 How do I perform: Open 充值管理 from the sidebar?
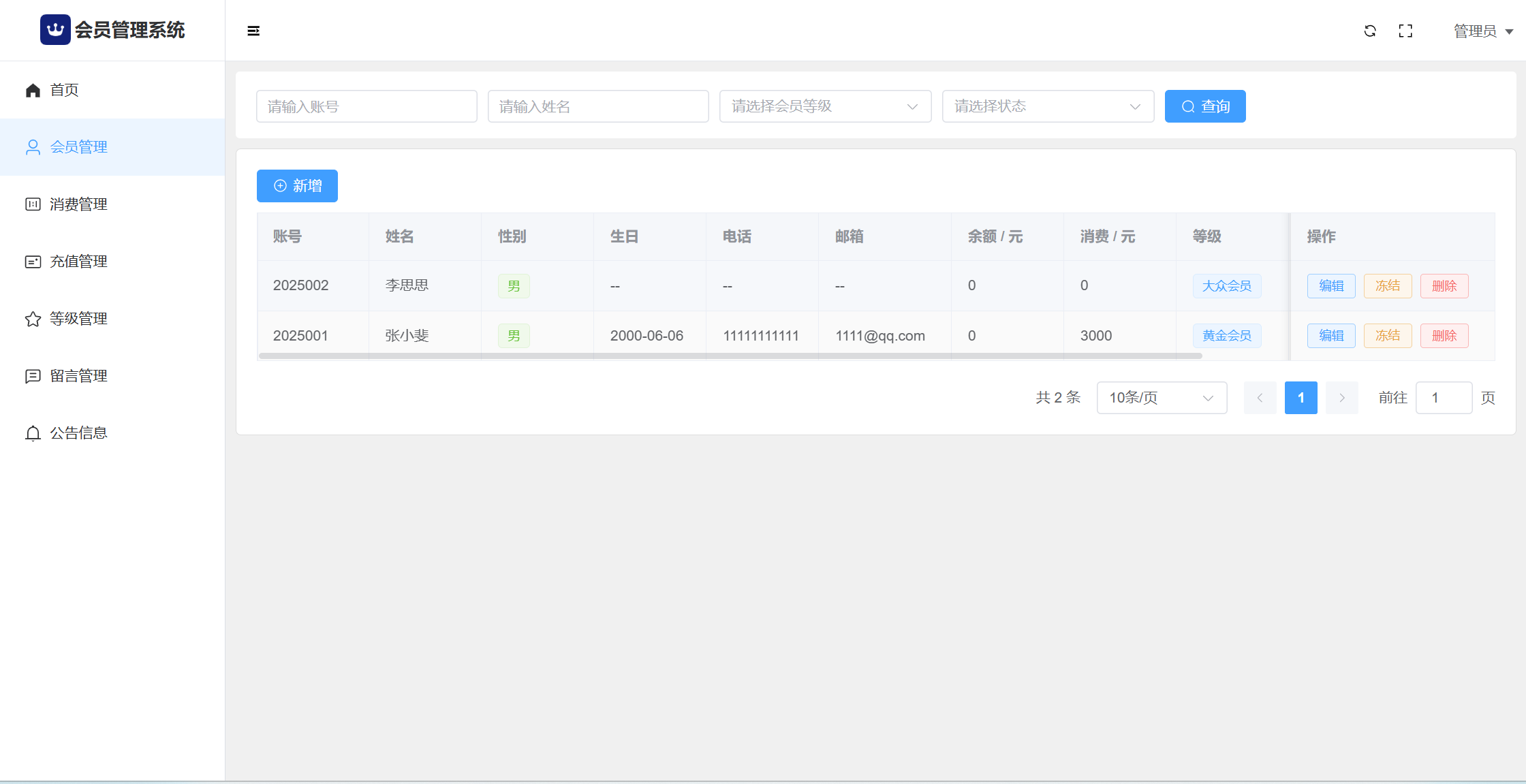78,262
